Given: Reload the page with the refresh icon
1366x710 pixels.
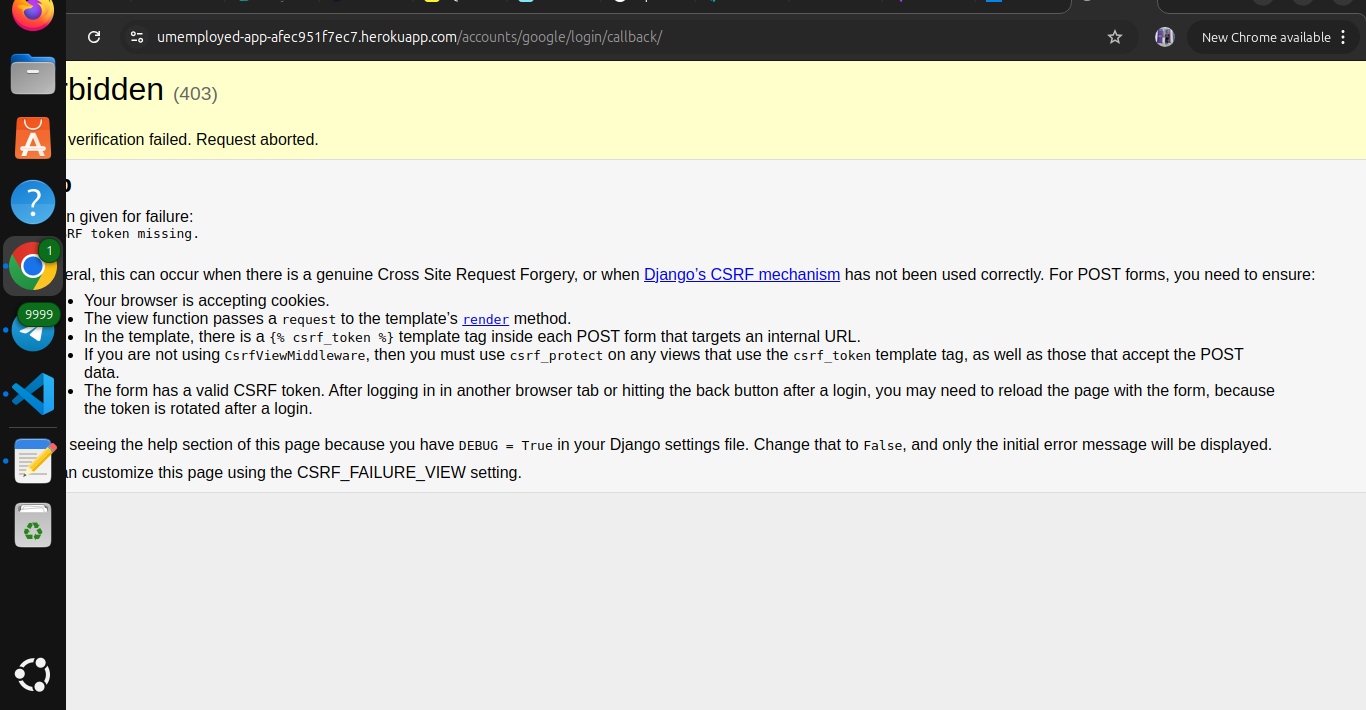Looking at the screenshot, I should (94, 37).
